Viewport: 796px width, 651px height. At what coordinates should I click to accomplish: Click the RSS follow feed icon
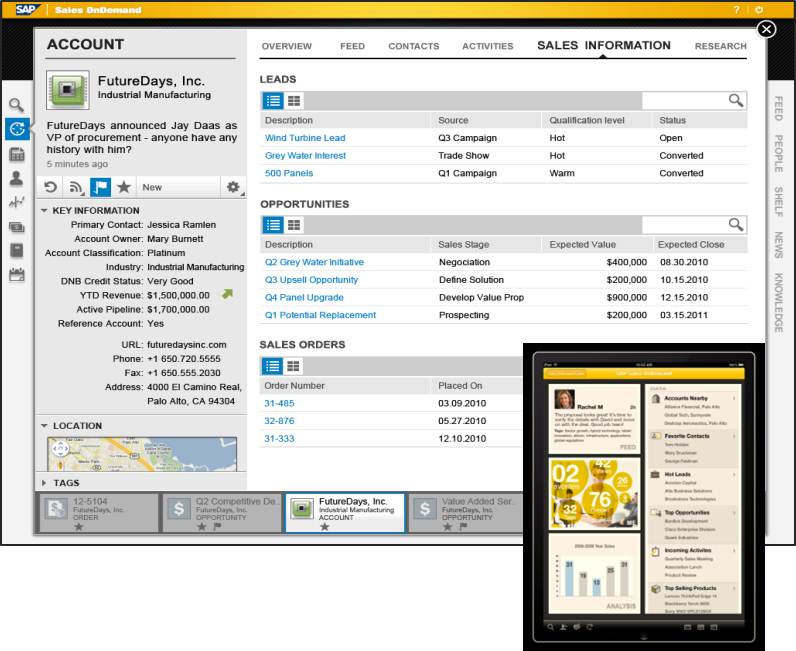tap(76, 187)
